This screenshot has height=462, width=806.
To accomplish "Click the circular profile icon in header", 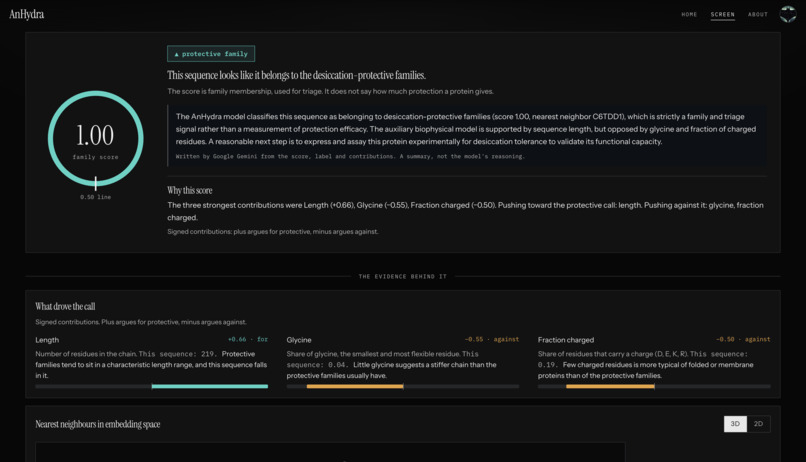I will (788, 14).
